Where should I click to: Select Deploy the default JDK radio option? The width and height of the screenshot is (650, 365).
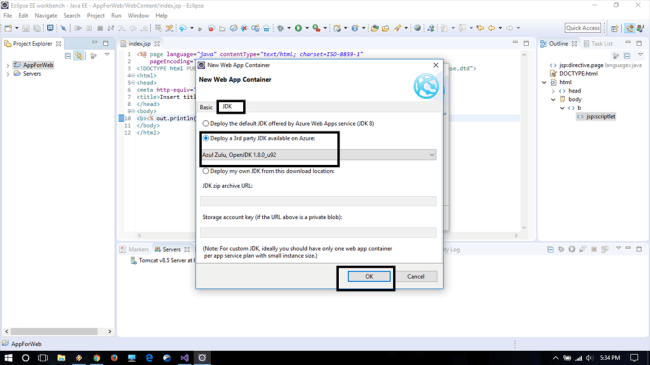[206, 124]
